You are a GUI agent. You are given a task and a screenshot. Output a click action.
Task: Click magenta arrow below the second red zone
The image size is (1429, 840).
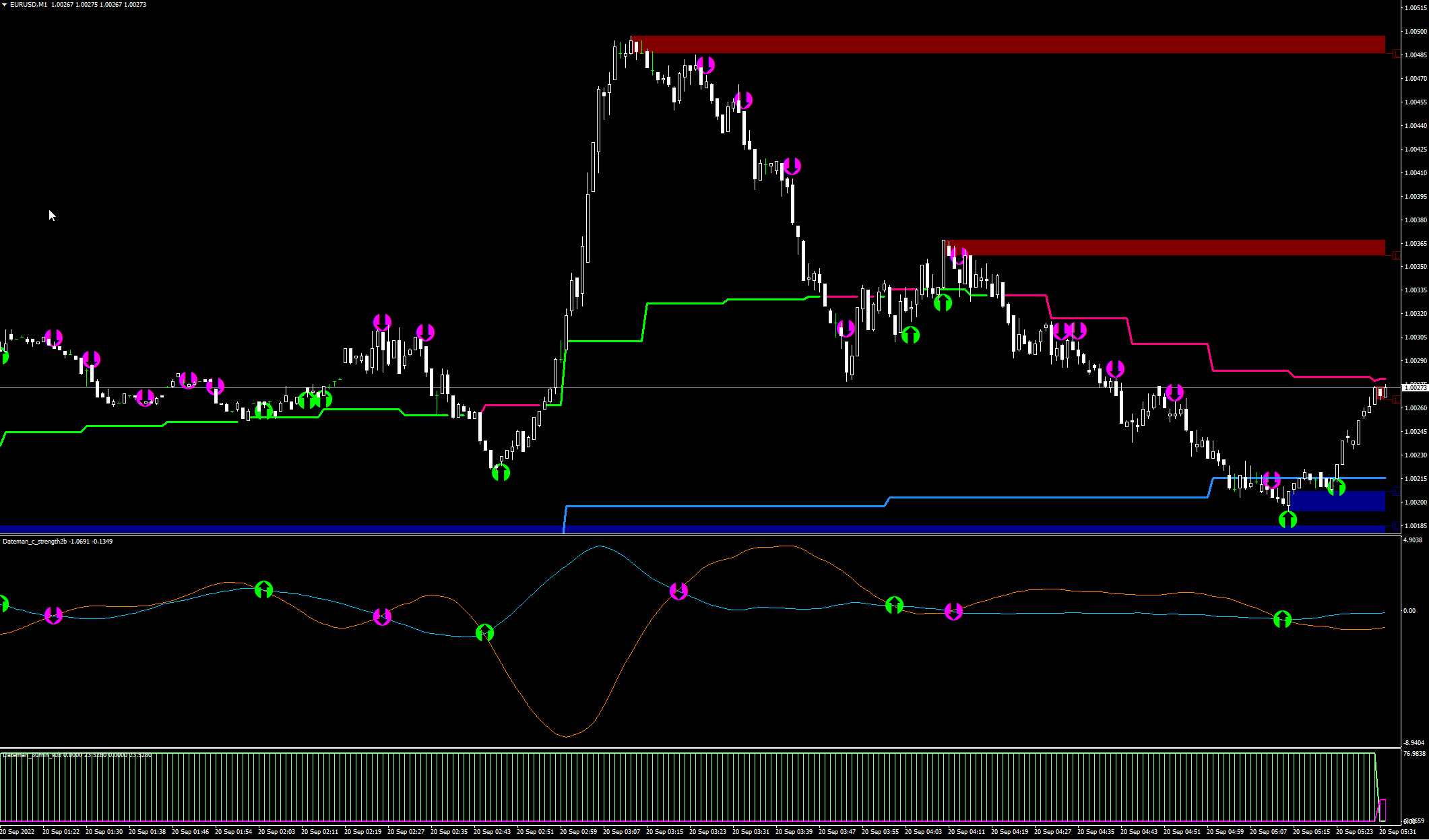957,256
